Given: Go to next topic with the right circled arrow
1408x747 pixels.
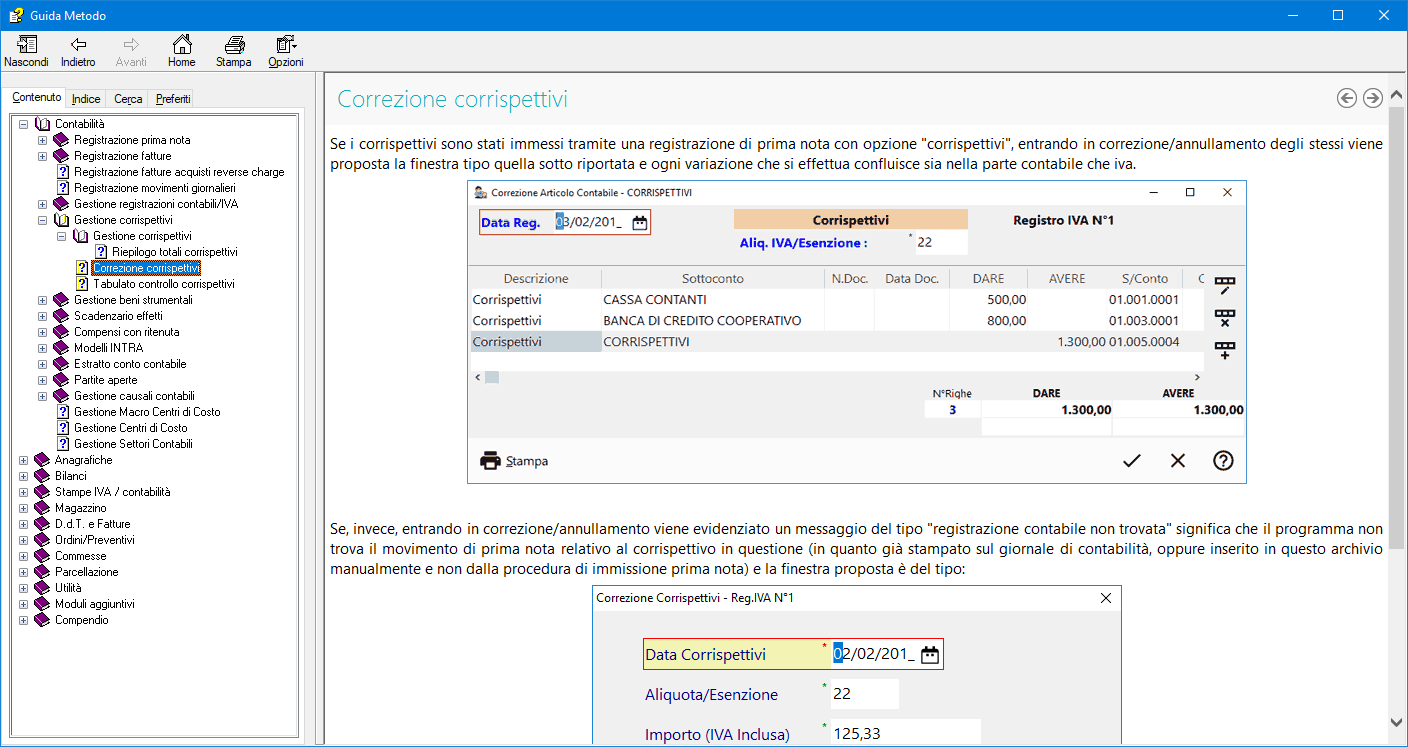Looking at the screenshot, I should point(1373,98).
